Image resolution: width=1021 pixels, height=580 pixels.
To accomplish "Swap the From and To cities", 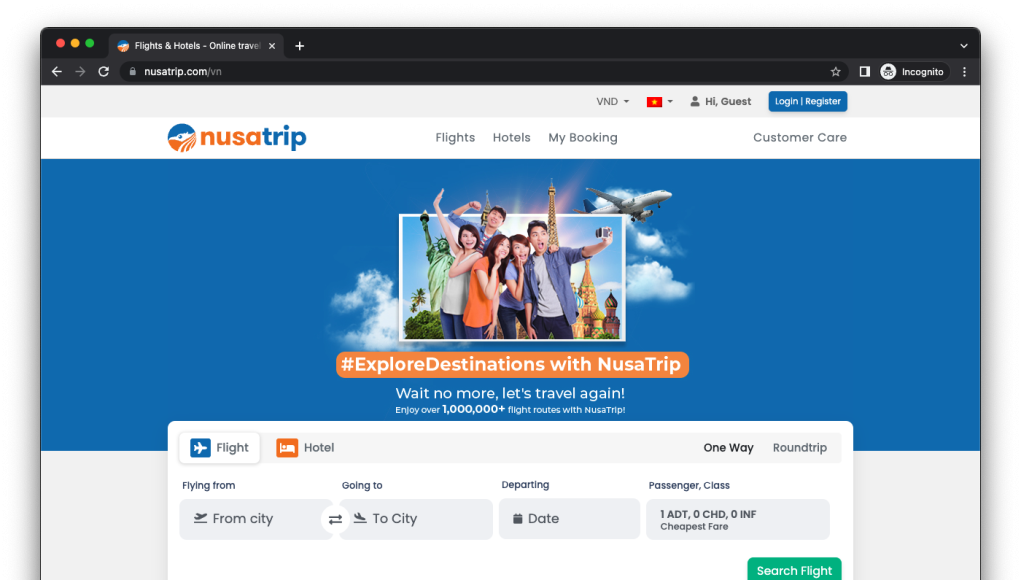I will (x=335, y=519).
